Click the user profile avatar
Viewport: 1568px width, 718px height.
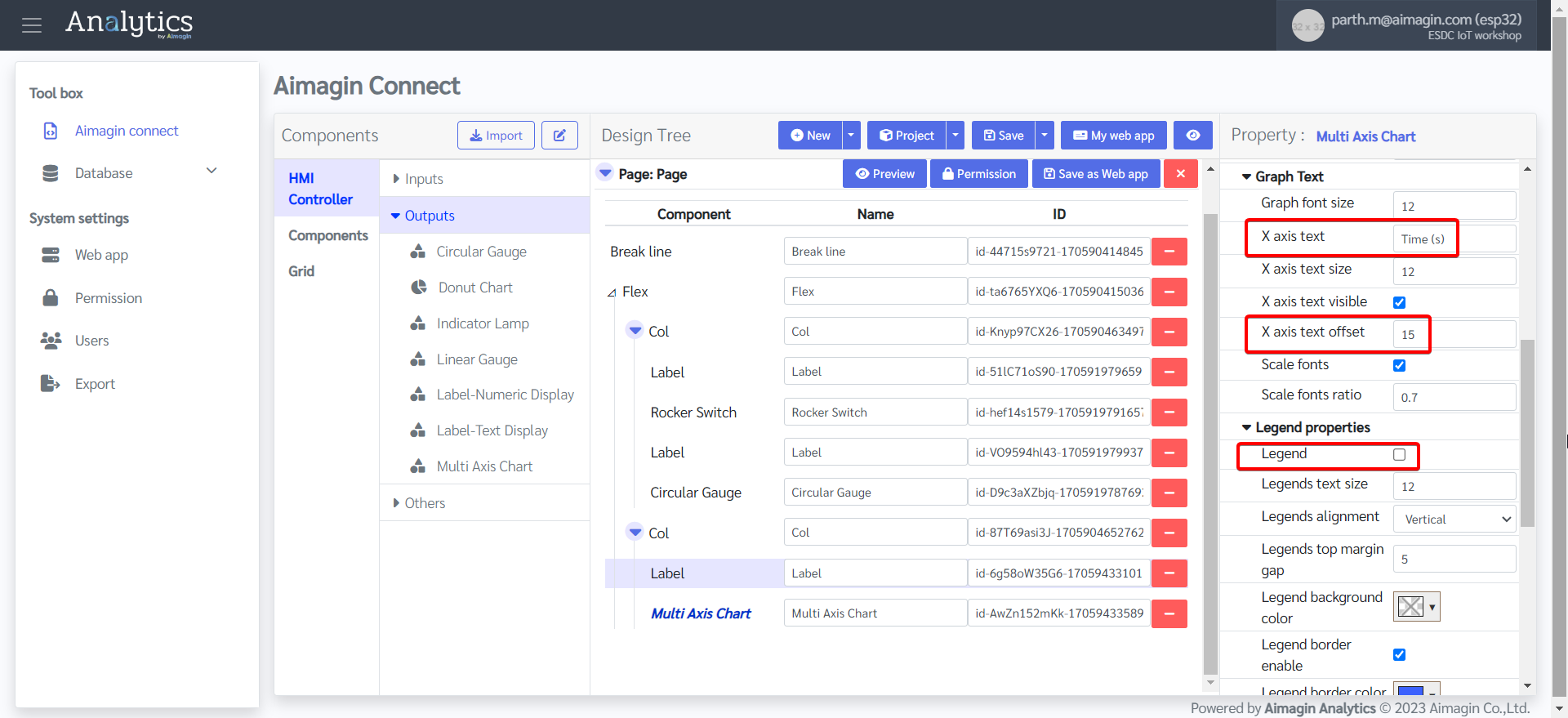(x=1307, y=26)
